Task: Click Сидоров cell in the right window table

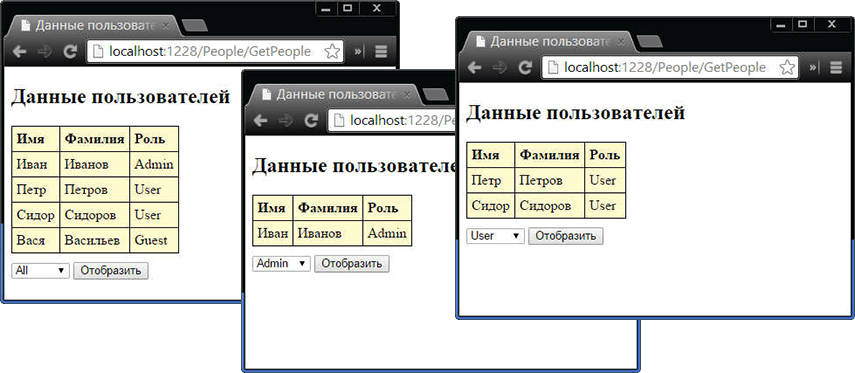Action: (550, 206)
